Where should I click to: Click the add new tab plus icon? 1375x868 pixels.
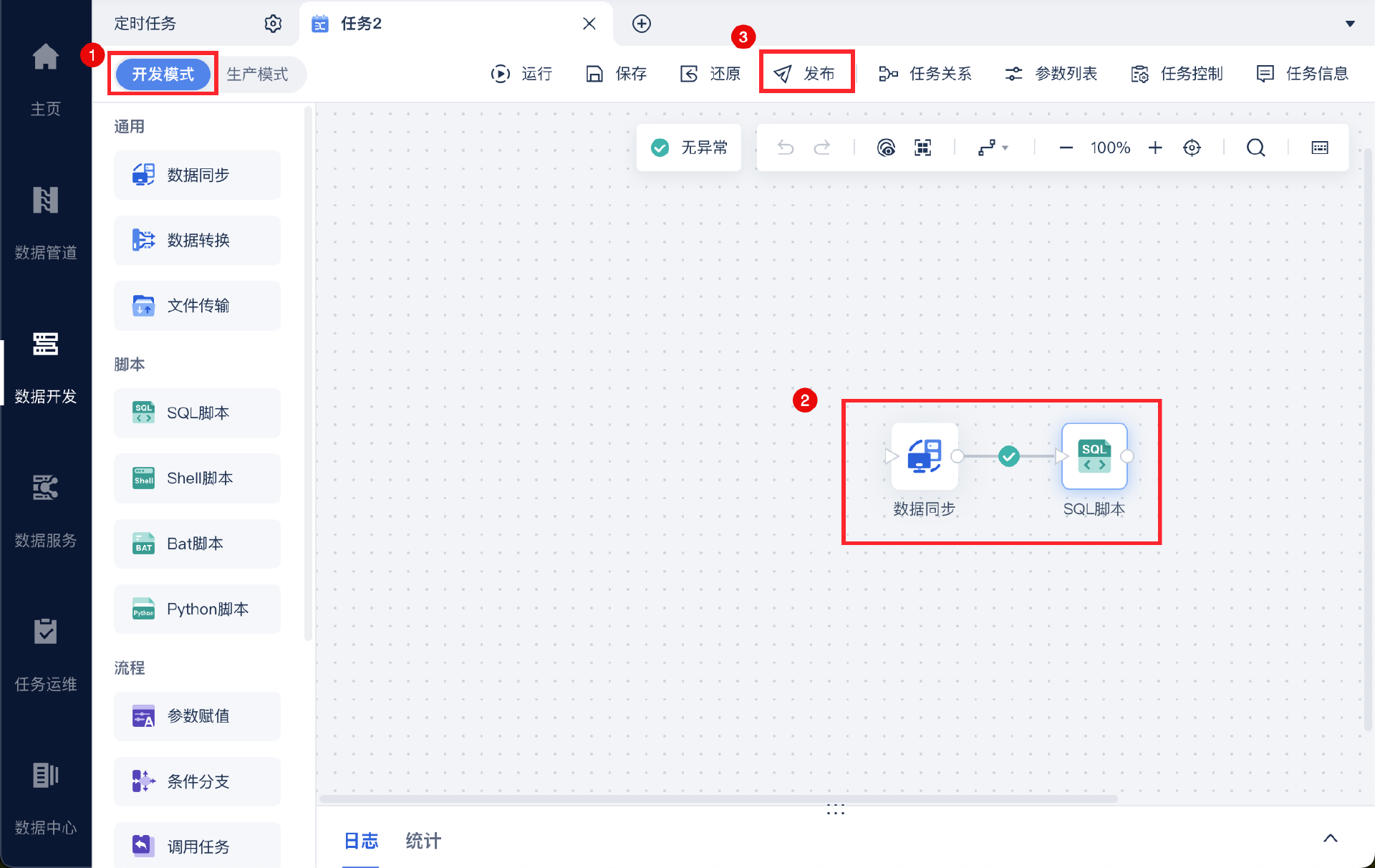pyautogui.click(x=642, y=24)
